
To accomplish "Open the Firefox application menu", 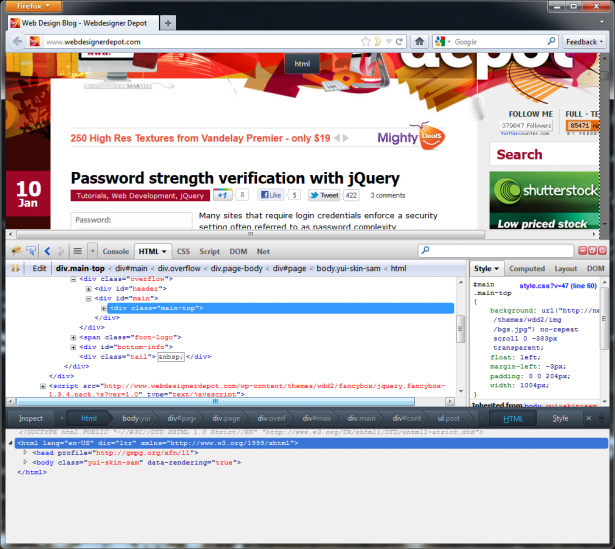I will pyautogui.click(x=33, y=6).
